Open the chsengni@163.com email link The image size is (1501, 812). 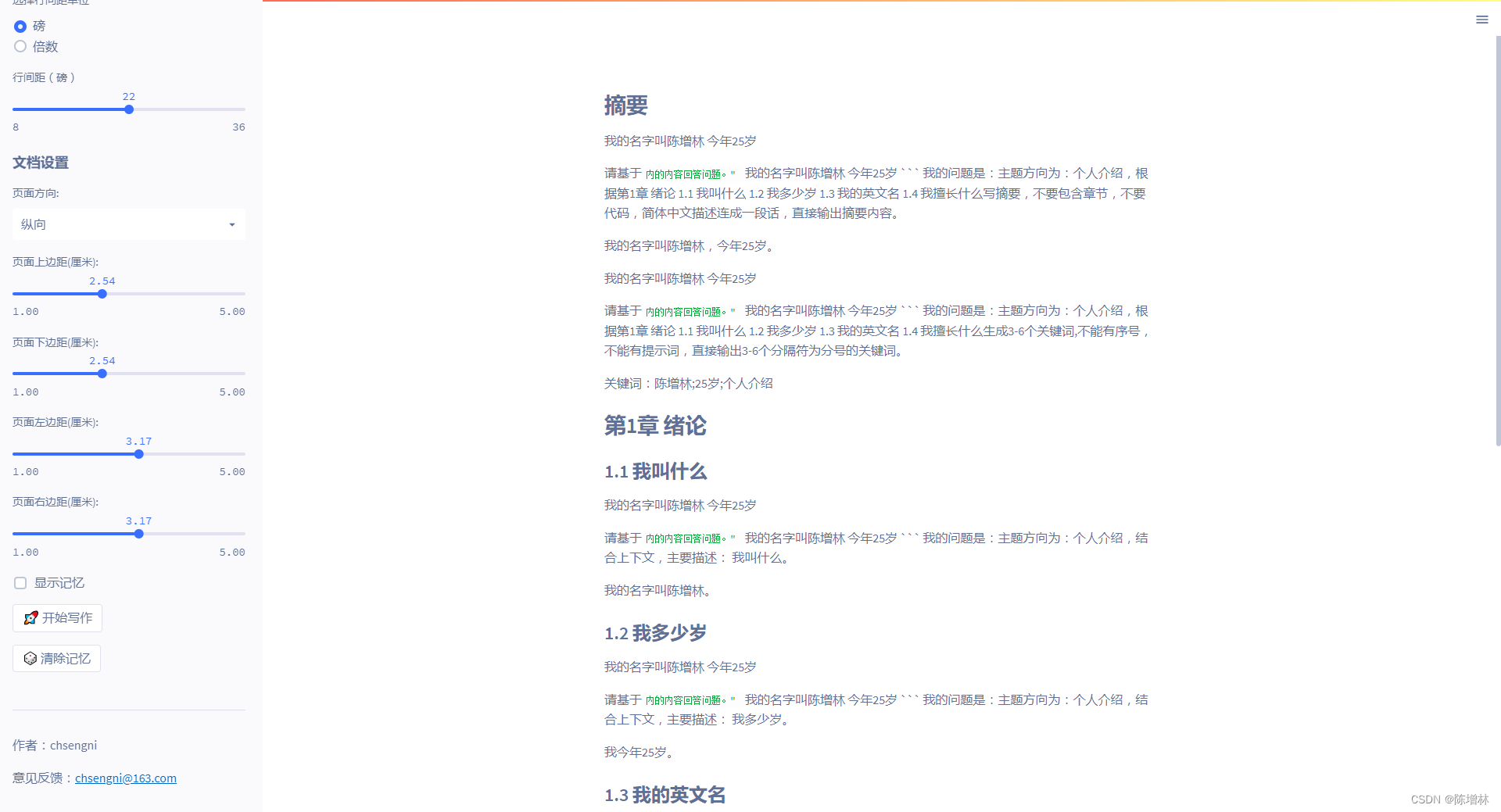126,778
